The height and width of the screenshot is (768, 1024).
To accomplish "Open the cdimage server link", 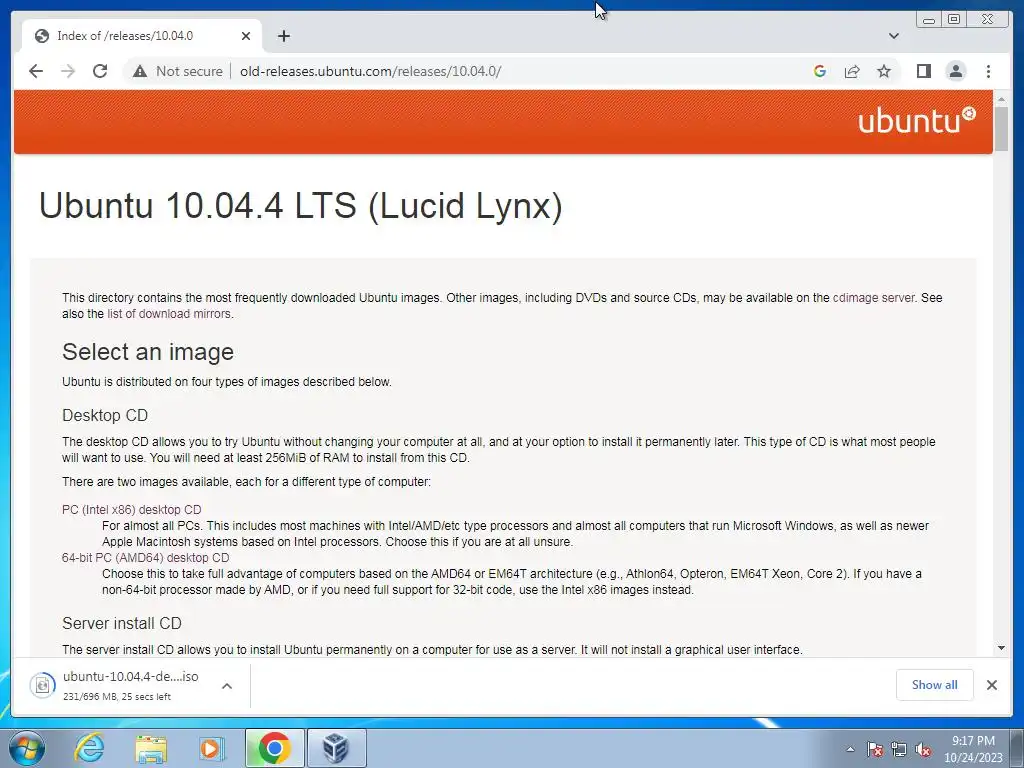I will pyautogui.click(x=874, y=298).
